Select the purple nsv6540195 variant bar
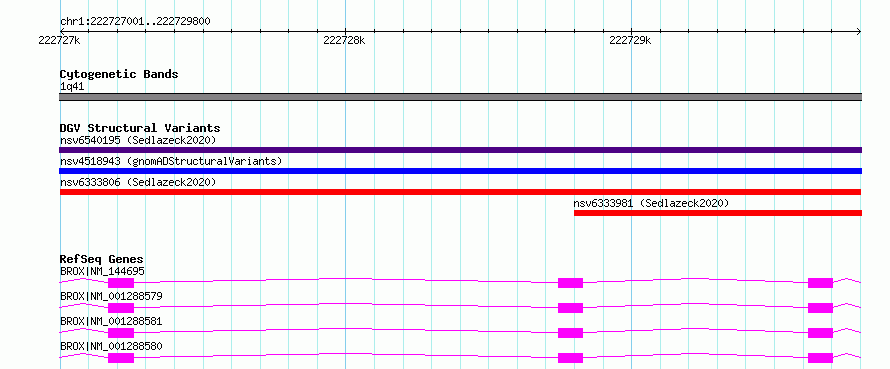Image resolution: width=890 pixels, height=369 pixels. pos(460,150)
